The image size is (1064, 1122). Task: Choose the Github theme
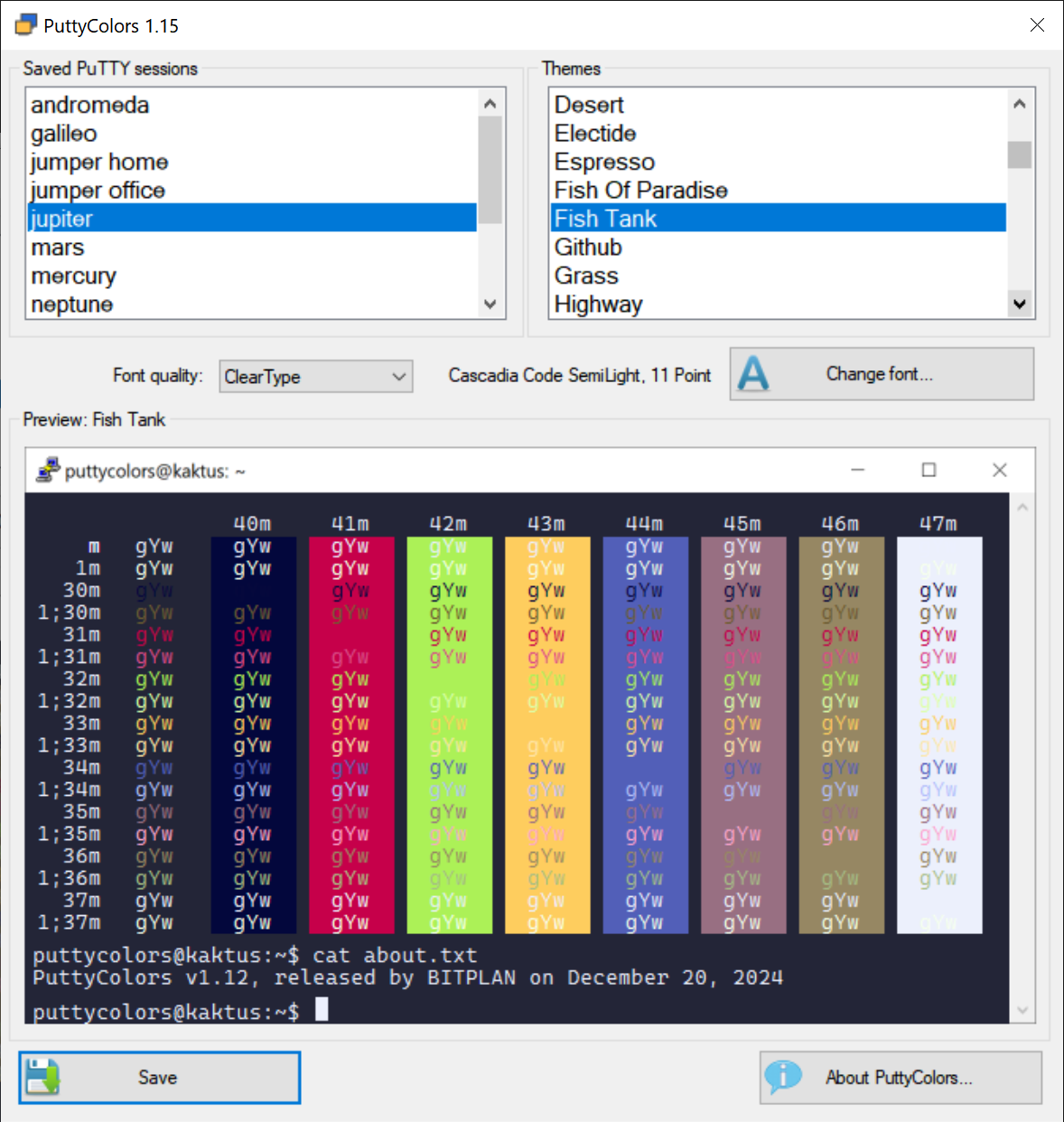pos(588,248)
